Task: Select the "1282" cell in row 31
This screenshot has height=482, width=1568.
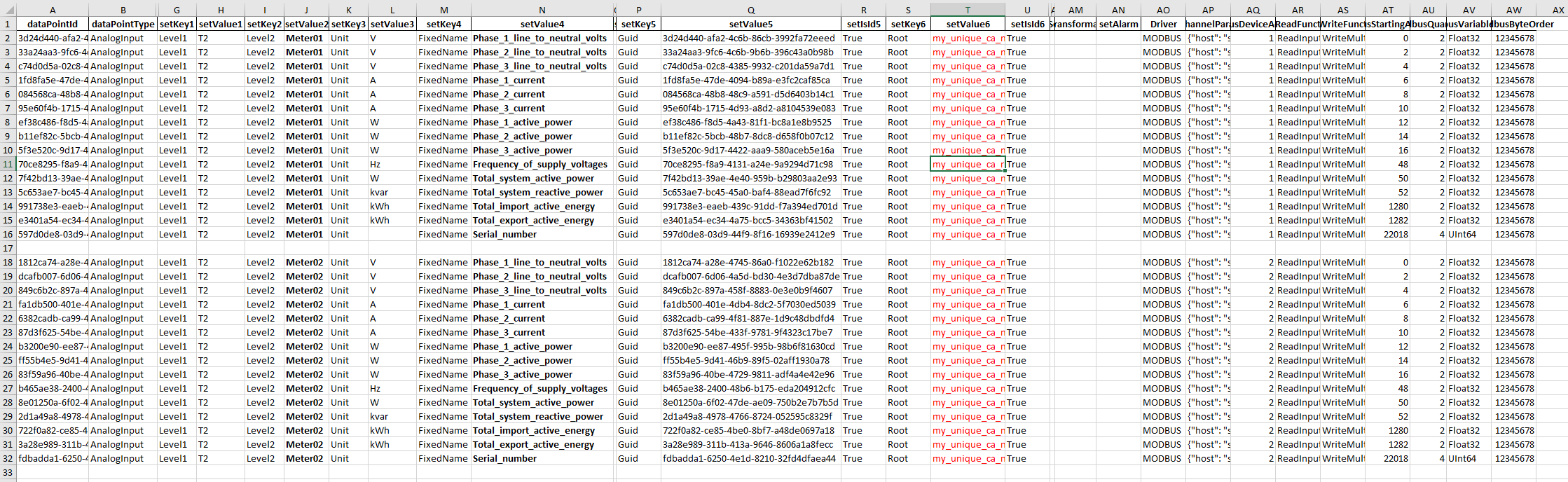Action: pos(1387,444)
